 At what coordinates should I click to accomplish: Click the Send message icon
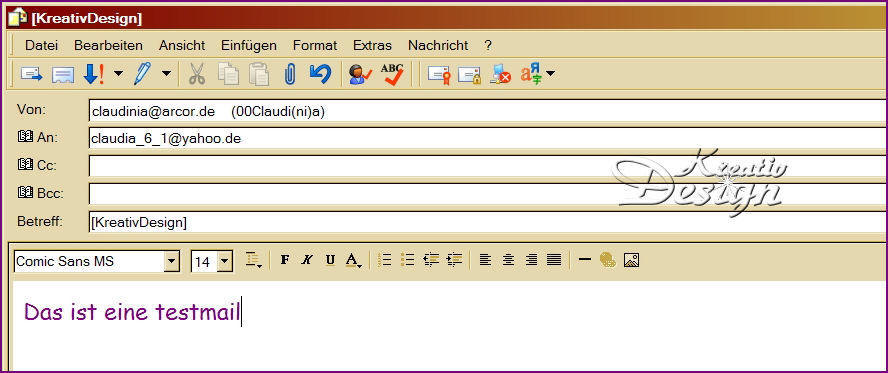click(x=32, y=74)
